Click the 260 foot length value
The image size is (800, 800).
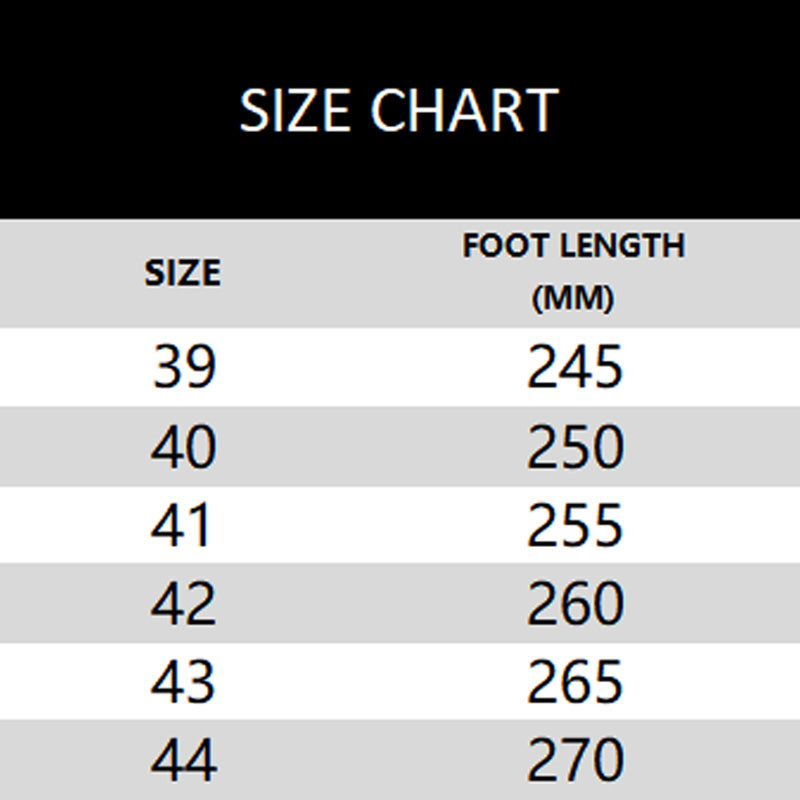(575, 603)
